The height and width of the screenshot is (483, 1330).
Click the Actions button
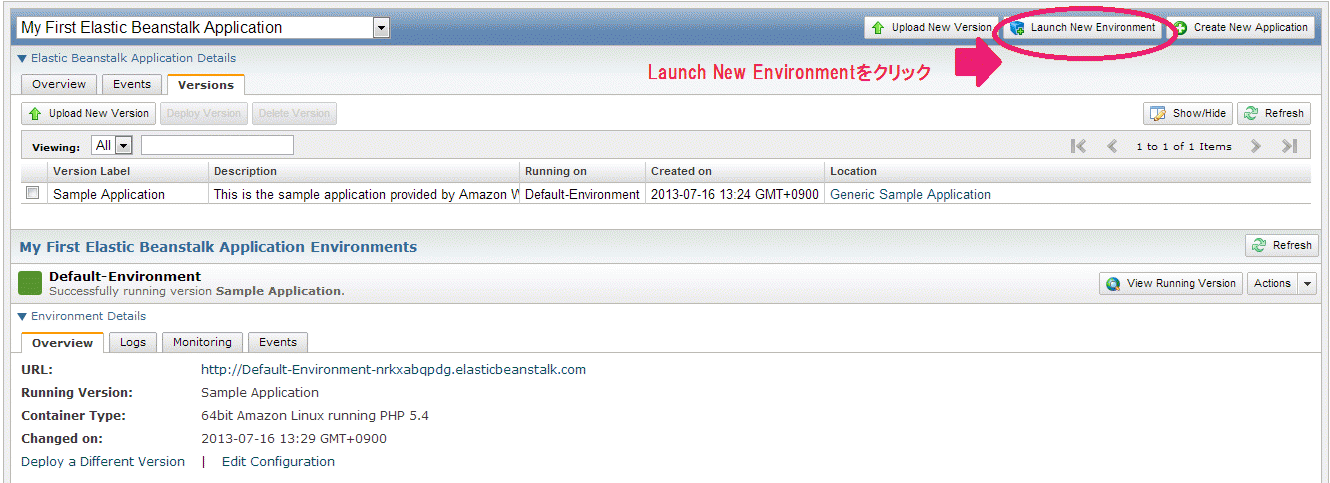[x=1272, y=284]
